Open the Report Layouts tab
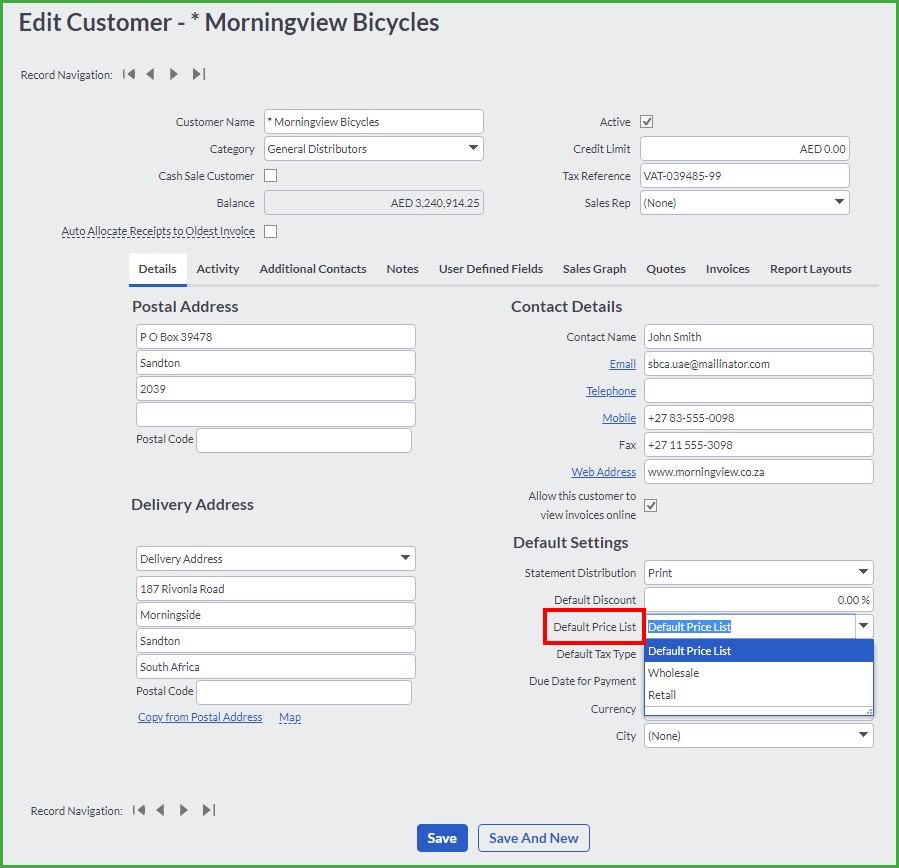Image resolution: width=899 pixels, height=868 pixels. pos(811,269)
